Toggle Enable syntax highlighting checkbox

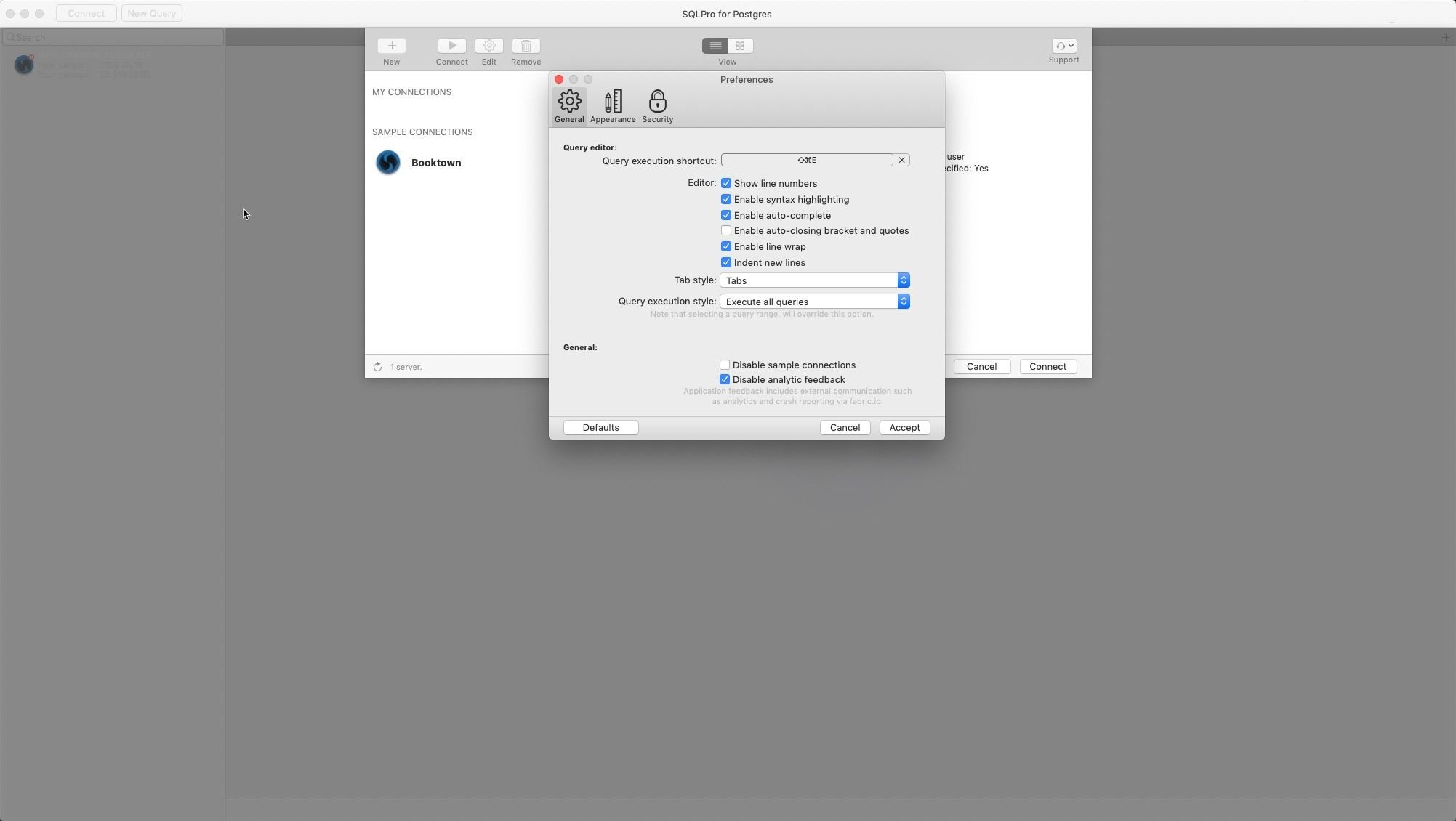point(725,199)
